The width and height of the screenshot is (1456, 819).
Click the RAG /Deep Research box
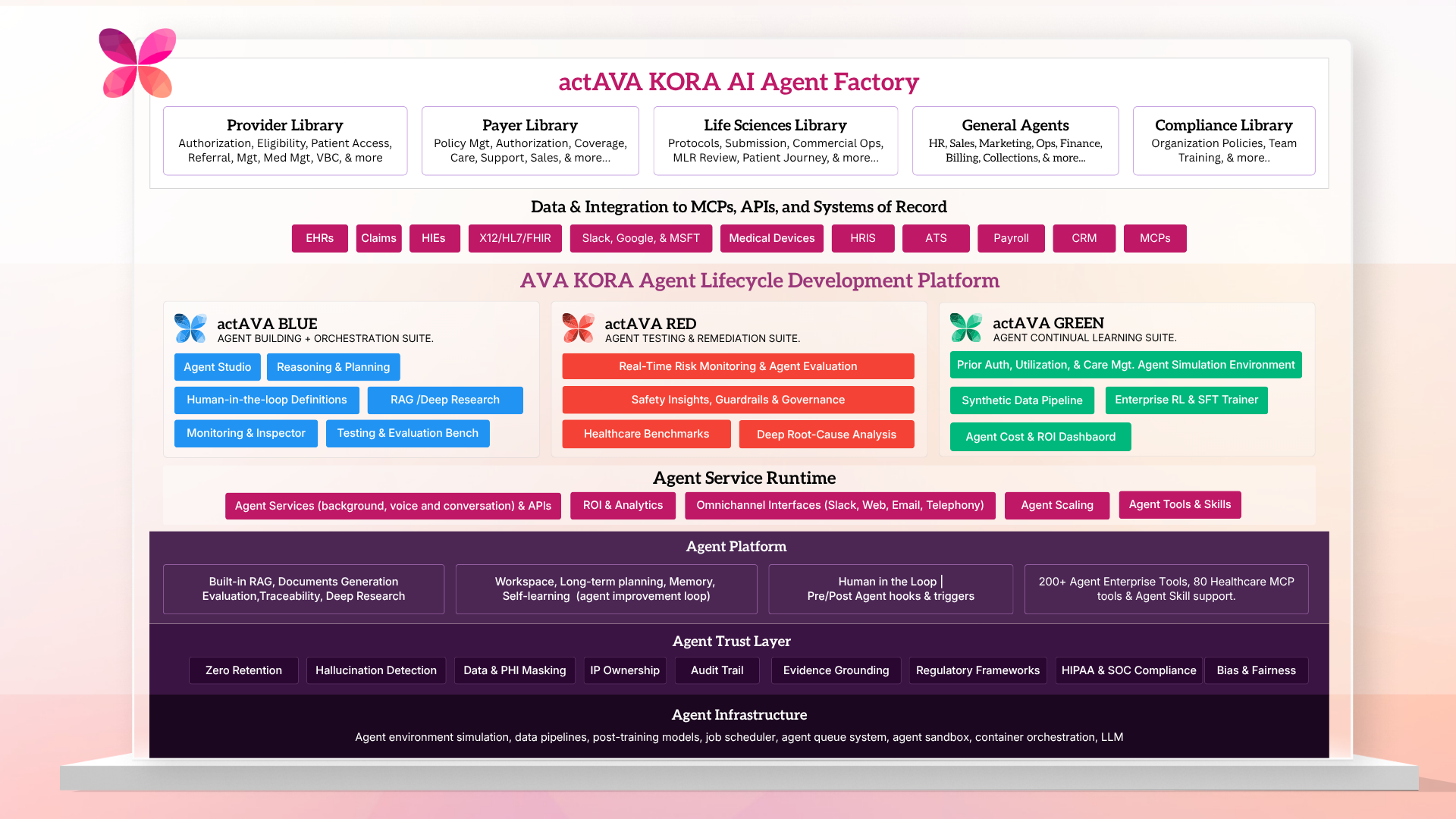[445, 400]
